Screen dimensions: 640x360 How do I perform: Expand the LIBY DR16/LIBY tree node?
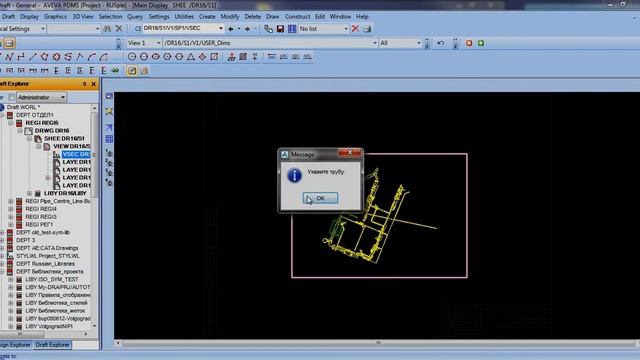29,193
